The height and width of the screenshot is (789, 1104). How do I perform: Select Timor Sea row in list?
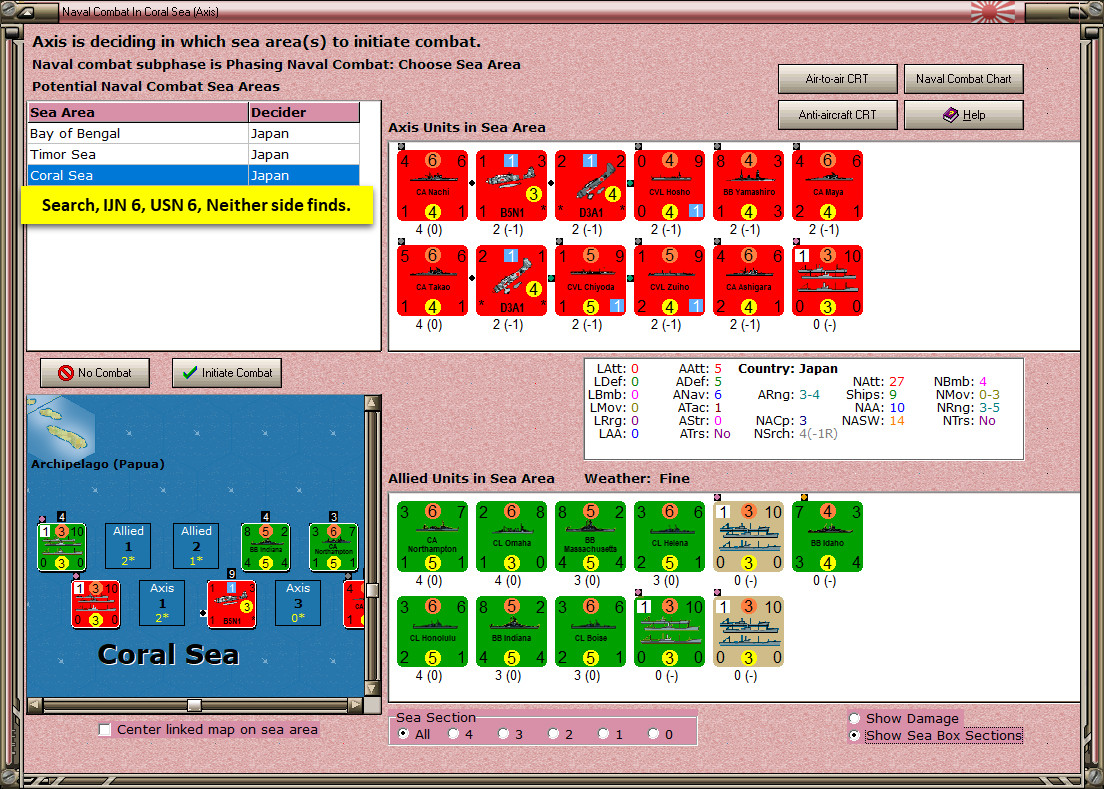click(194, 155)
